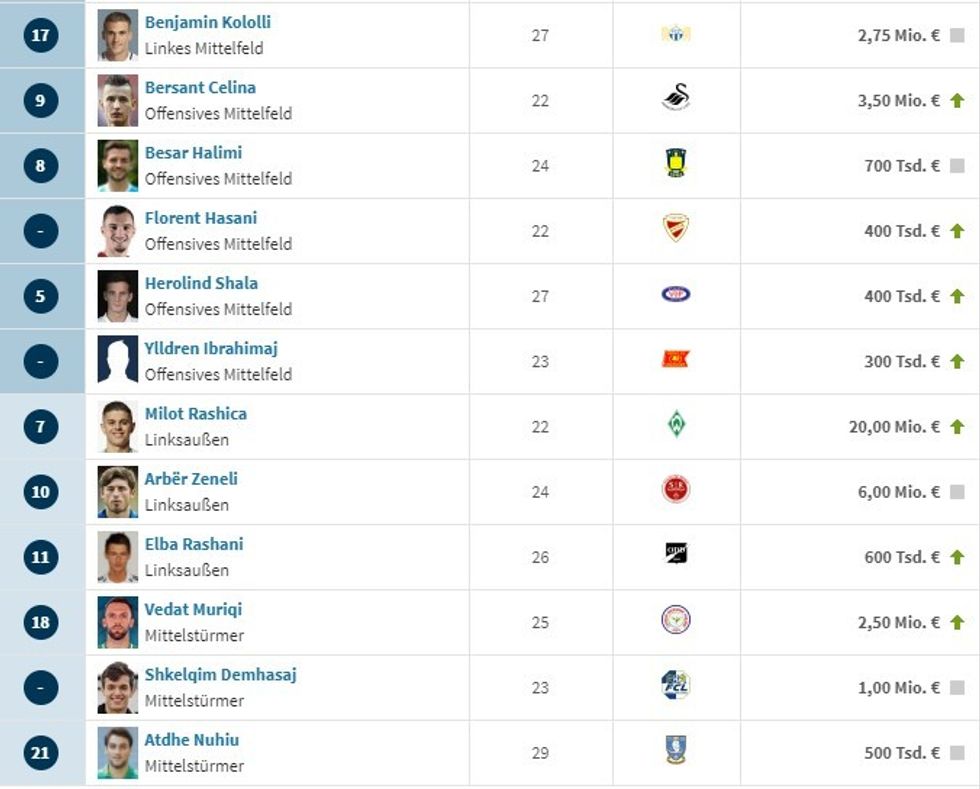Viewport: 980px width, 789px height.
Task: Click the placeholder silhouette for Ylldren Ibrahimaj
Action: click(x=118, y=361)
